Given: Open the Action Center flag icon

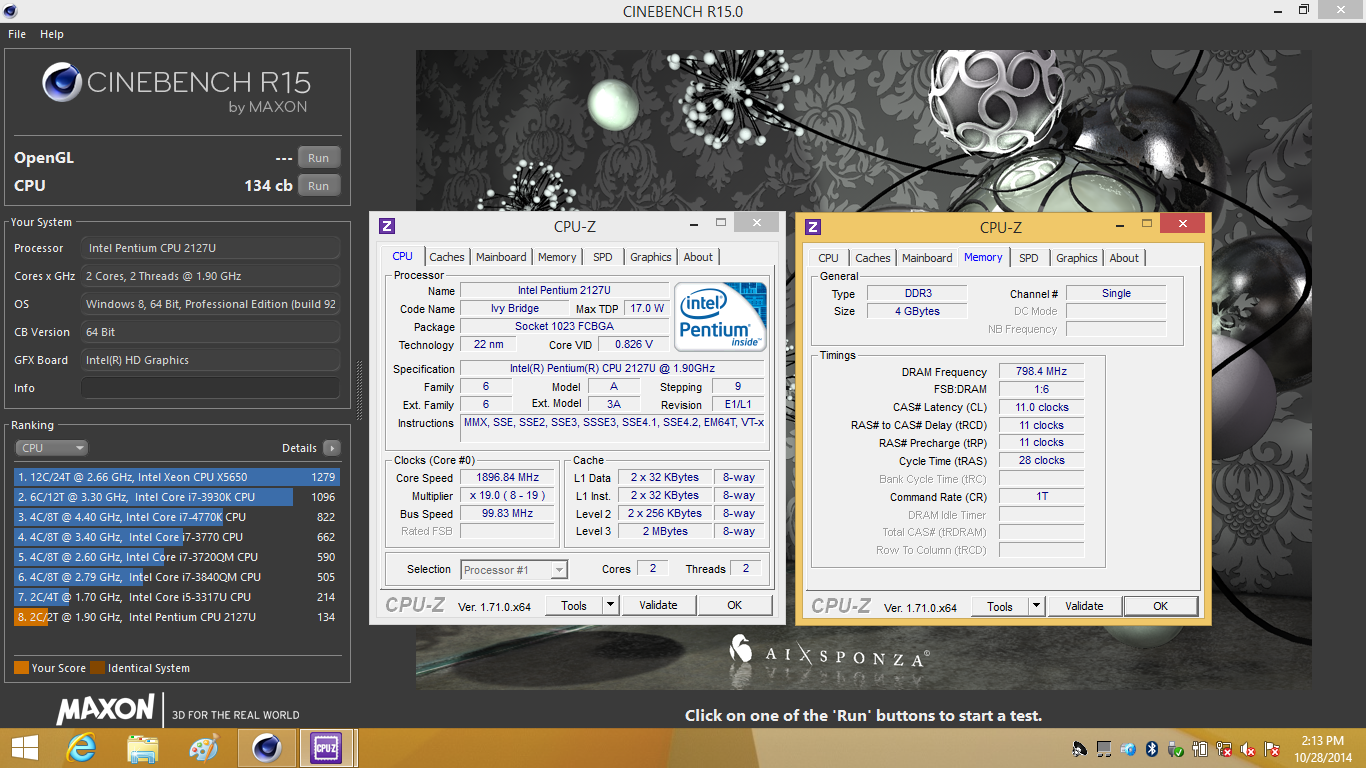Looking at the screenshot, I should pos(1273,748).
